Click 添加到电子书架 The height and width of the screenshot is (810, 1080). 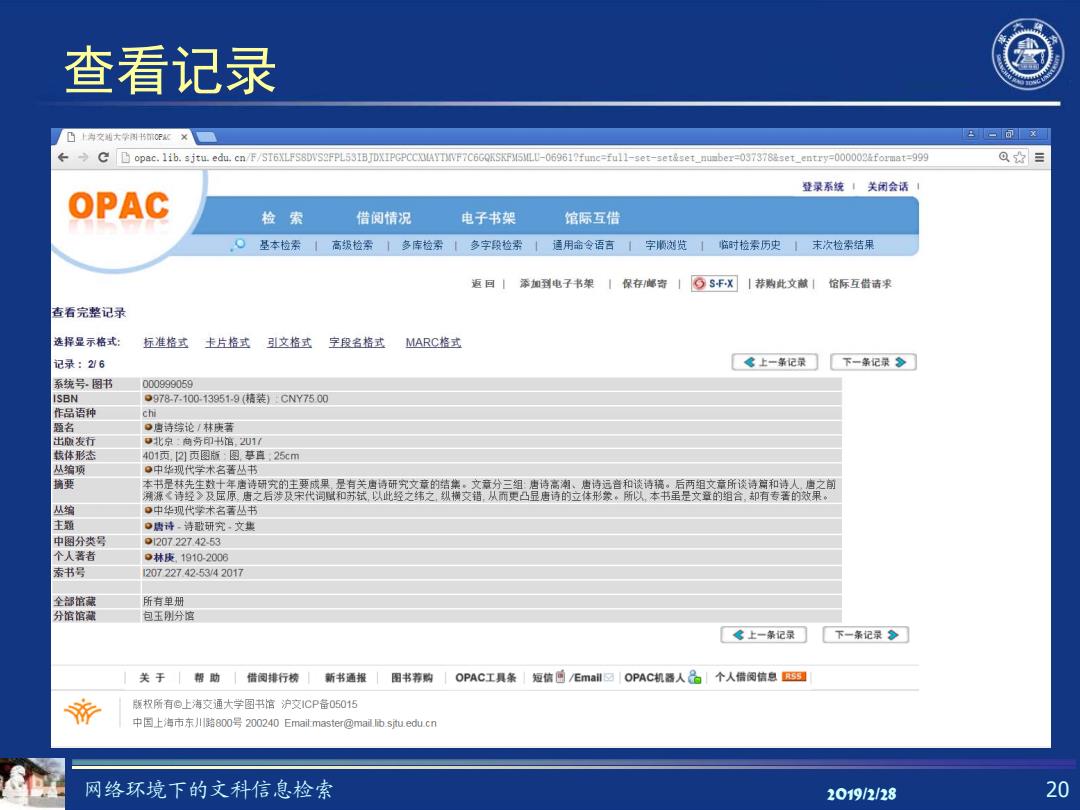[557, 284]
